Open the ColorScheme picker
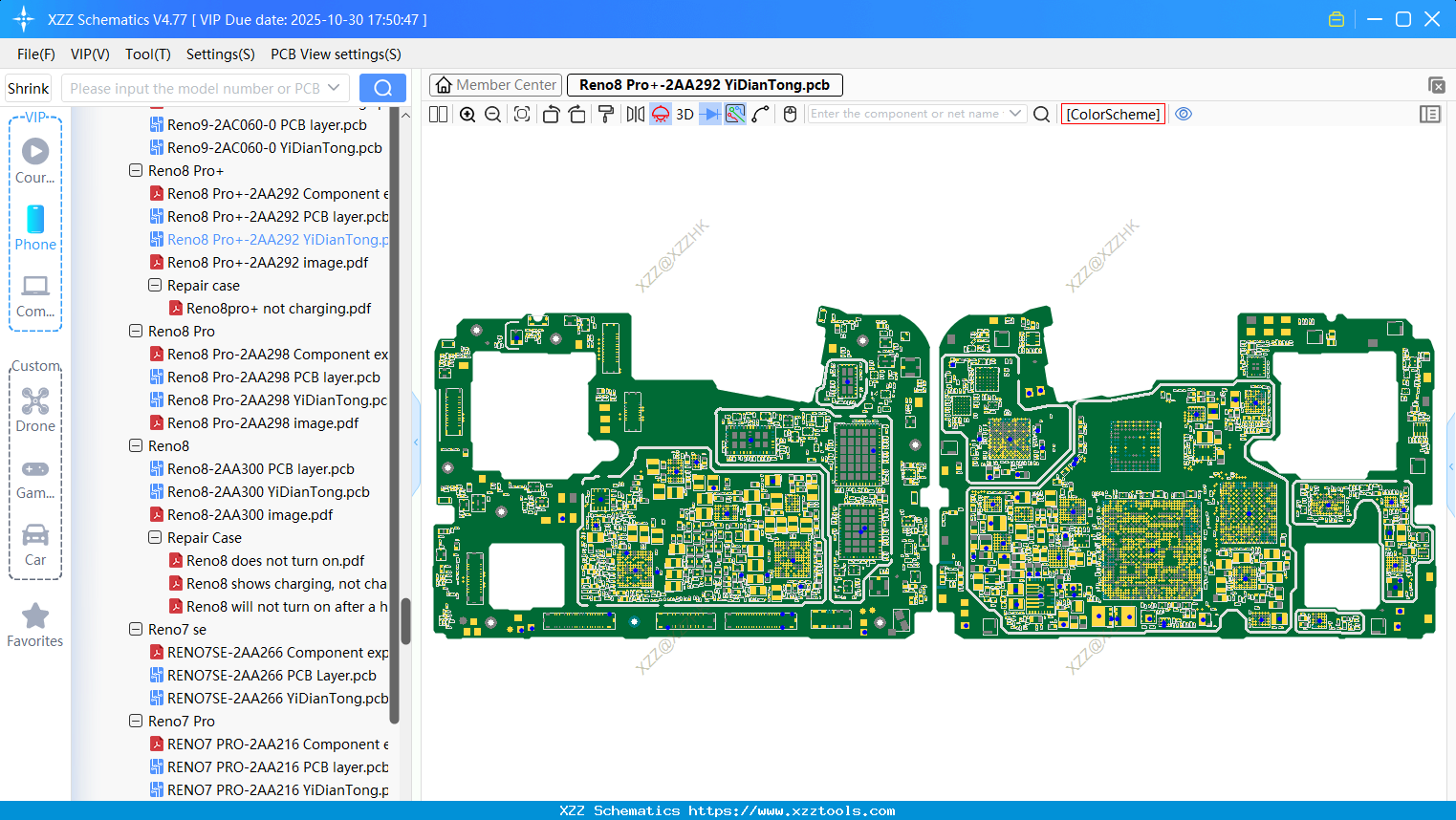1456x820 pixels. click(x=1113, y=115)
